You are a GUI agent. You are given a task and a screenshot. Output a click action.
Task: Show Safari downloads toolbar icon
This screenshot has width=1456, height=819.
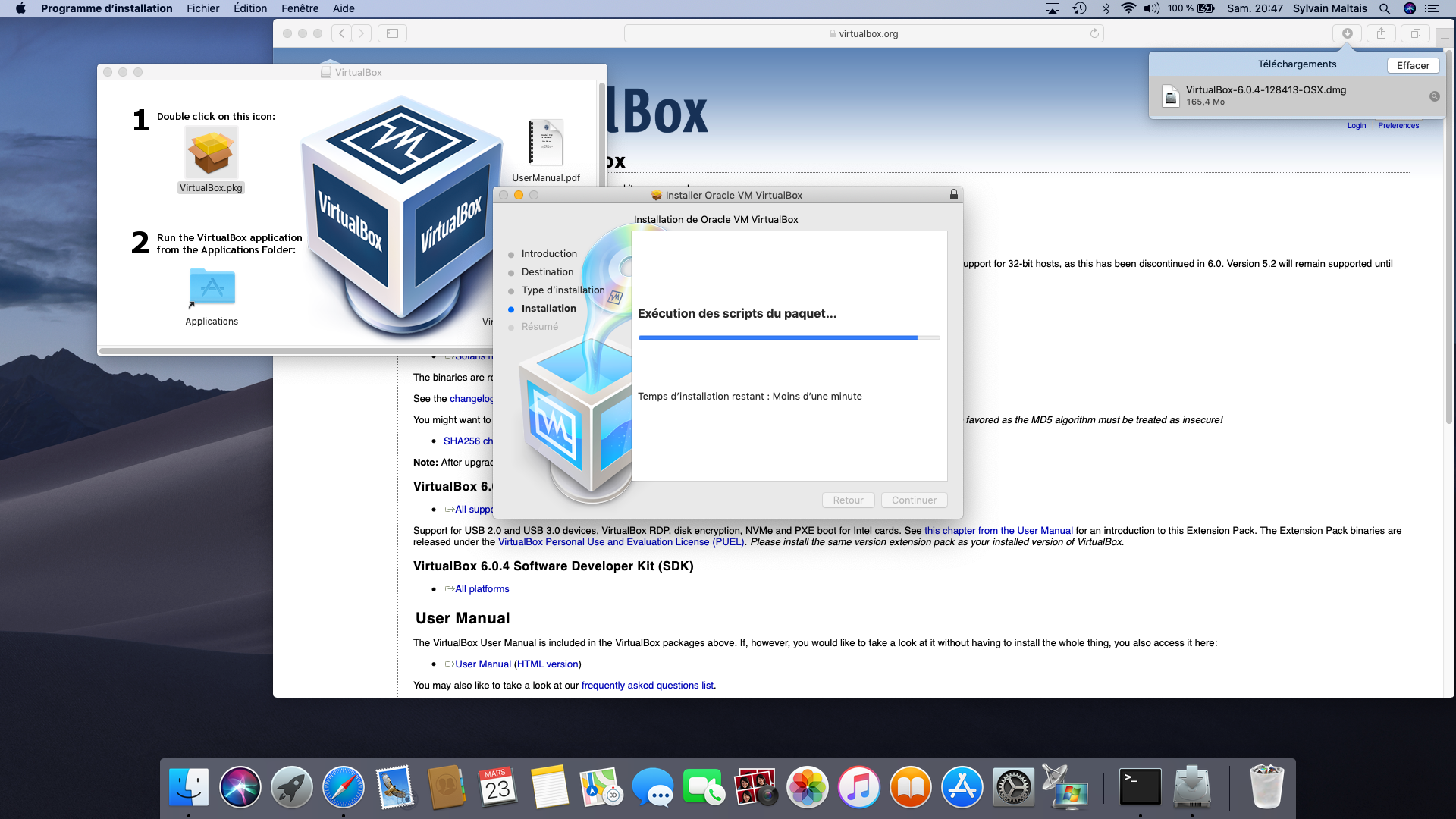(x=1348, y=33)
